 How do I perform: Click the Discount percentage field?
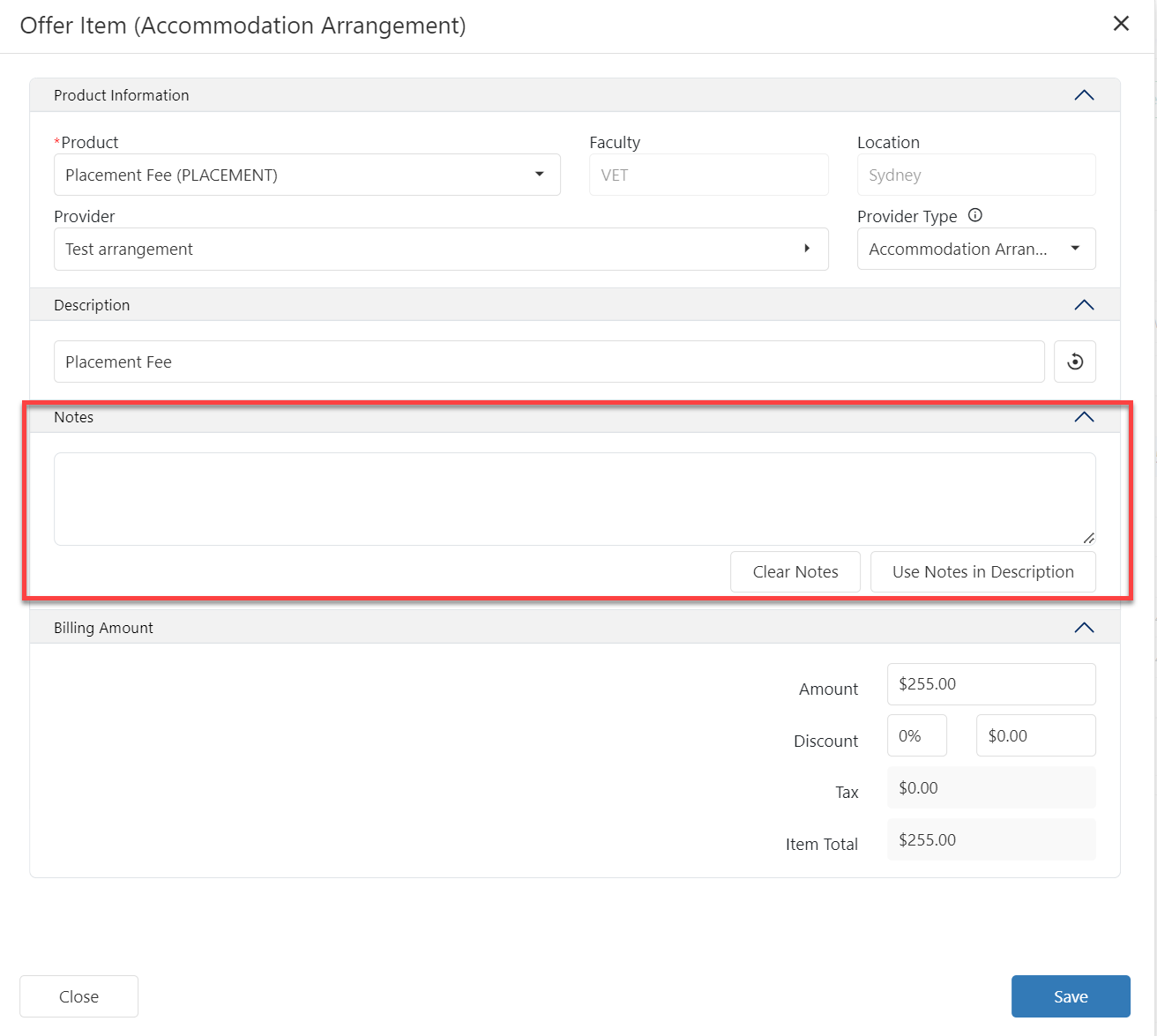click(x=916, y=735)
